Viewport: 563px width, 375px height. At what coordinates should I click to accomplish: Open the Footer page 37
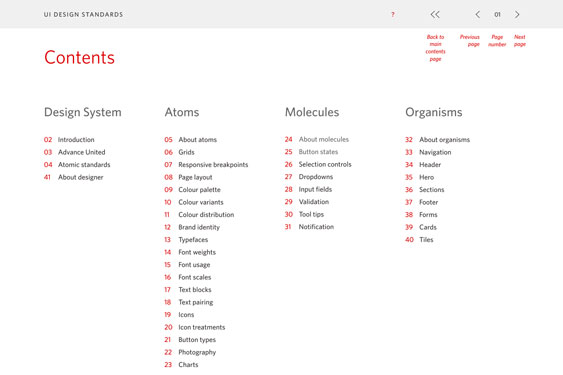[x=422, y=202]
